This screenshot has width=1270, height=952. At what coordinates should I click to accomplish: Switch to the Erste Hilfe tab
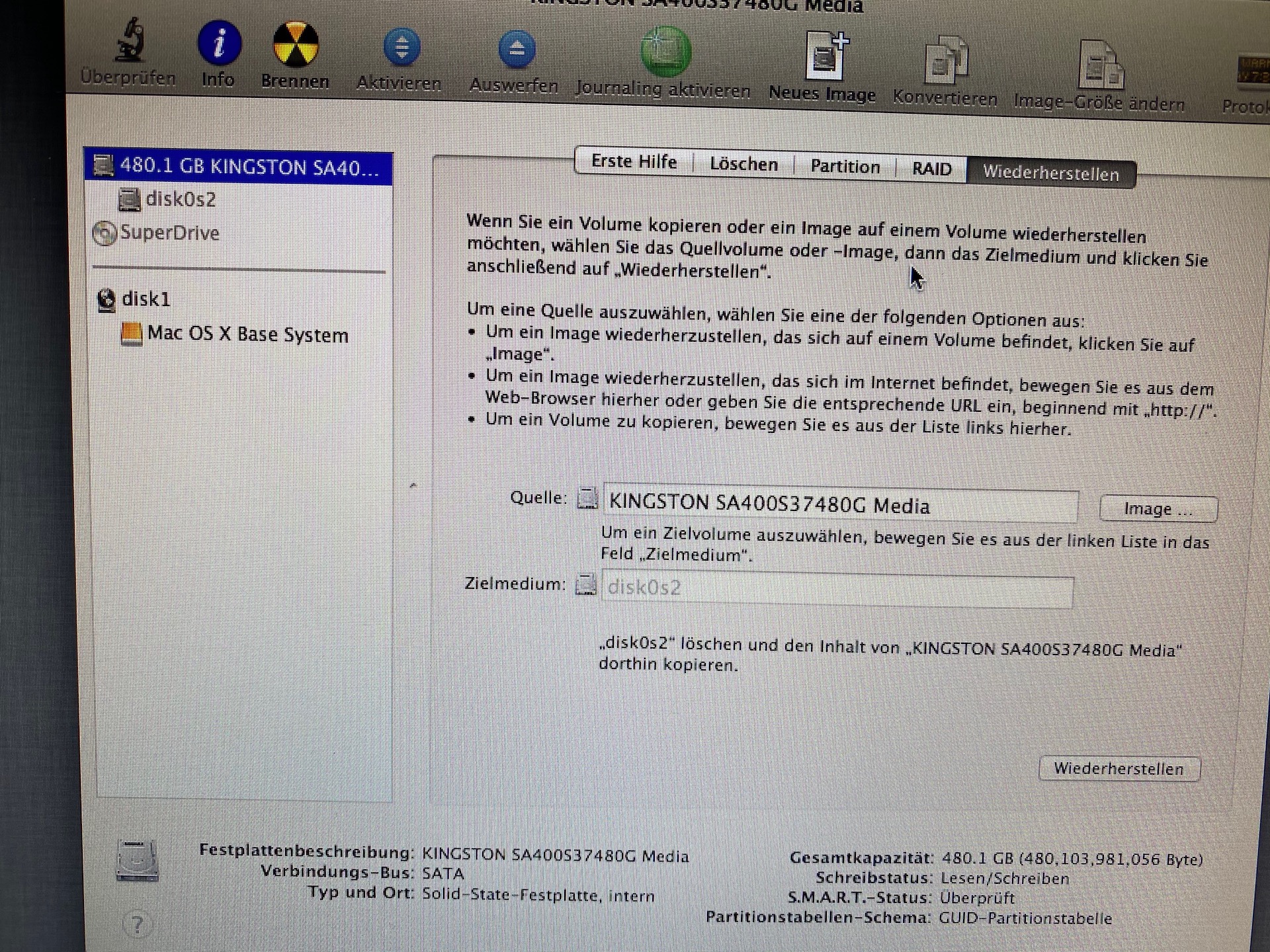[x=634, y=162]
